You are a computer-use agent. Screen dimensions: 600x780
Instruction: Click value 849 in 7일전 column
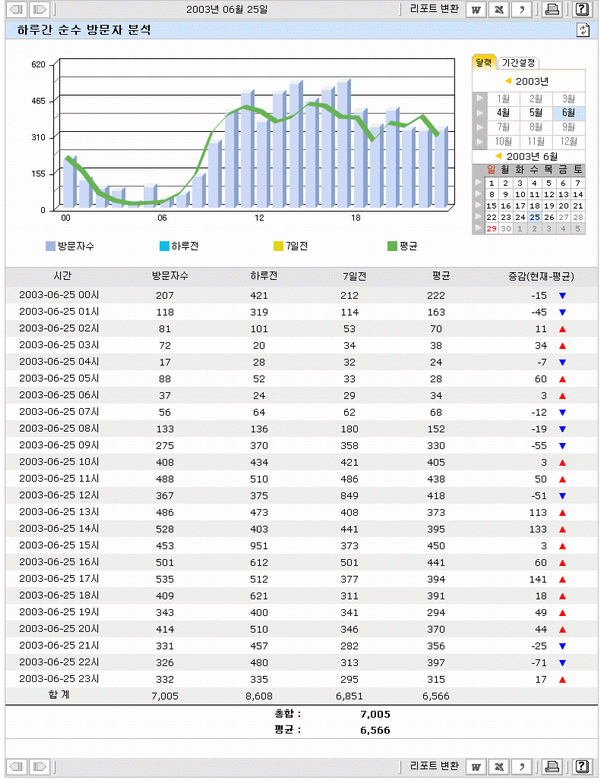(349, 496)
